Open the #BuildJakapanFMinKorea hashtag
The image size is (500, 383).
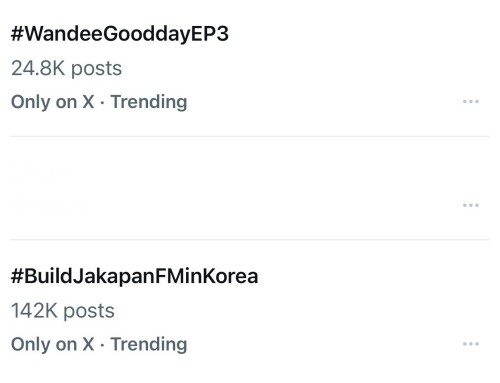click(134, 277)
